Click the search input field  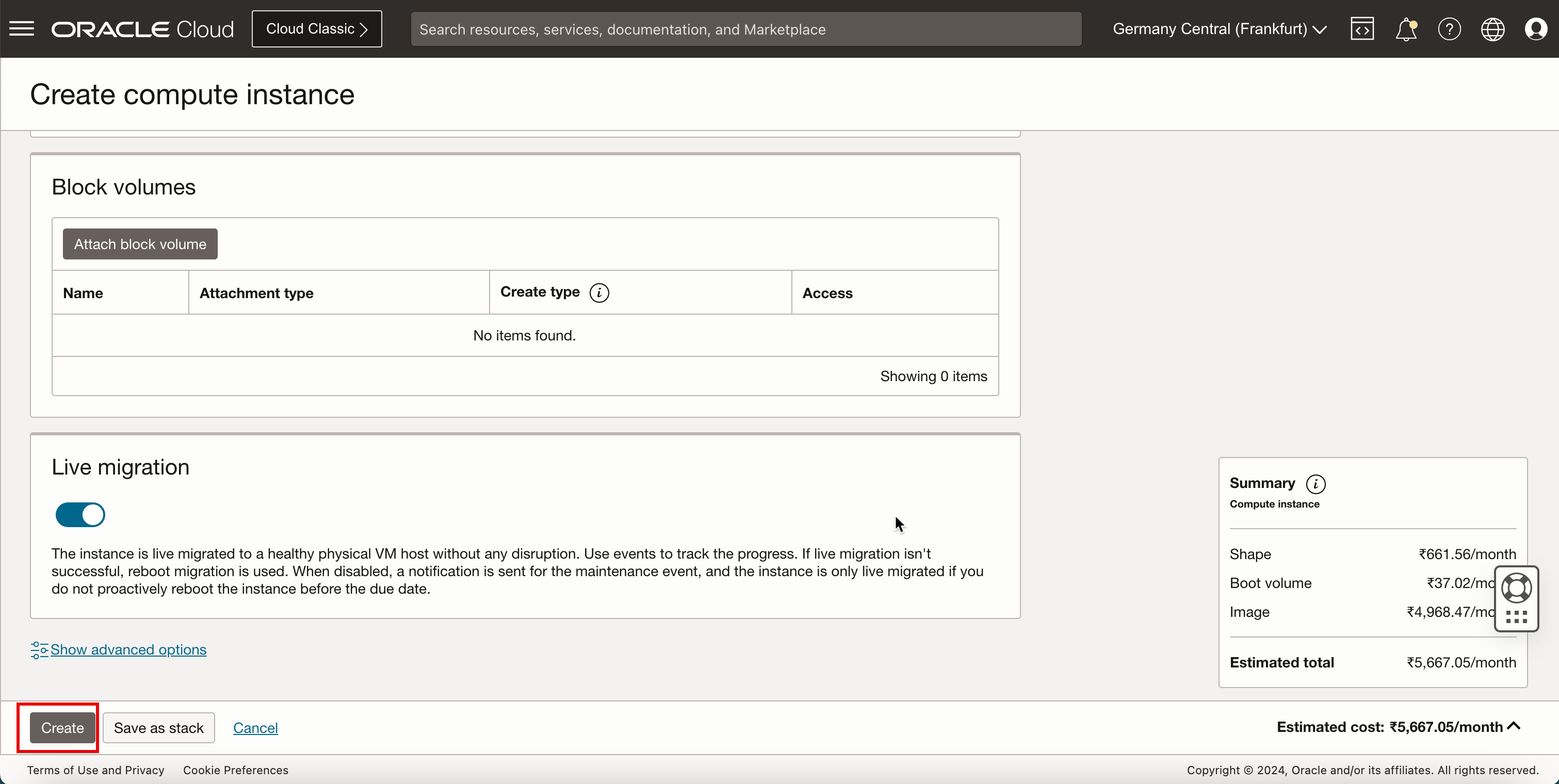[746, 28]
